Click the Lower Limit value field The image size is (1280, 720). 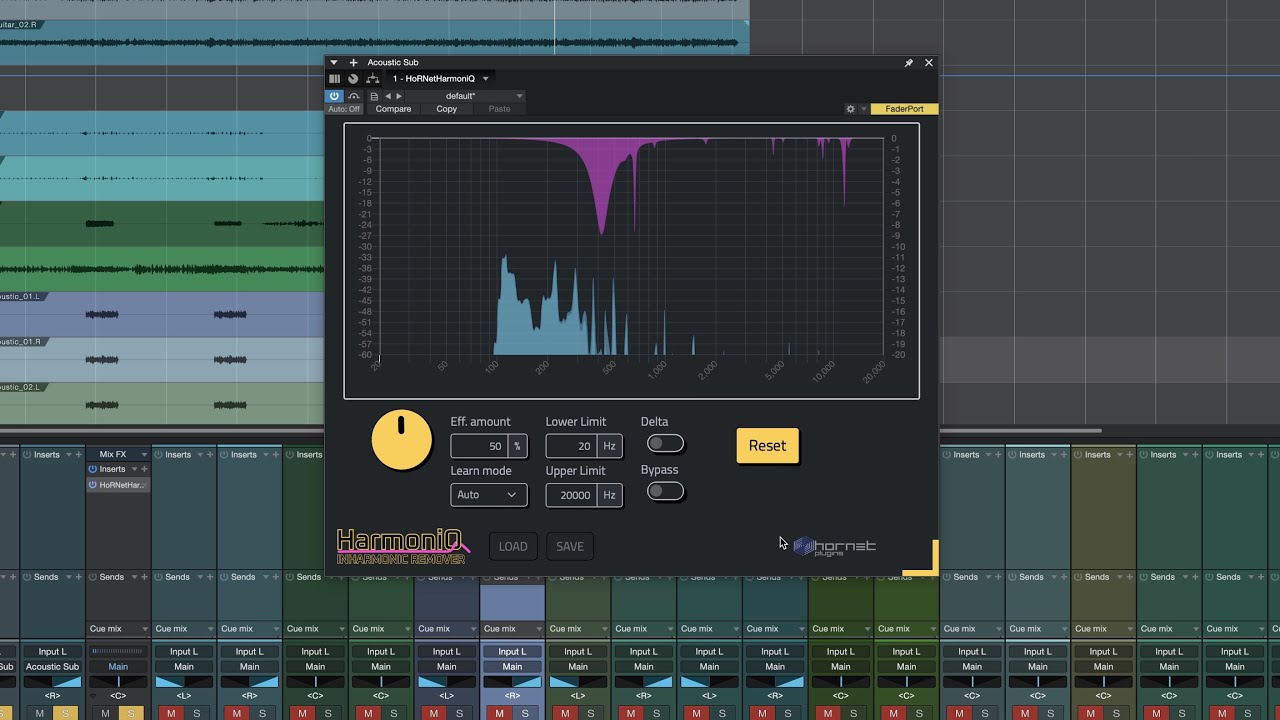(x=572, y=446)
